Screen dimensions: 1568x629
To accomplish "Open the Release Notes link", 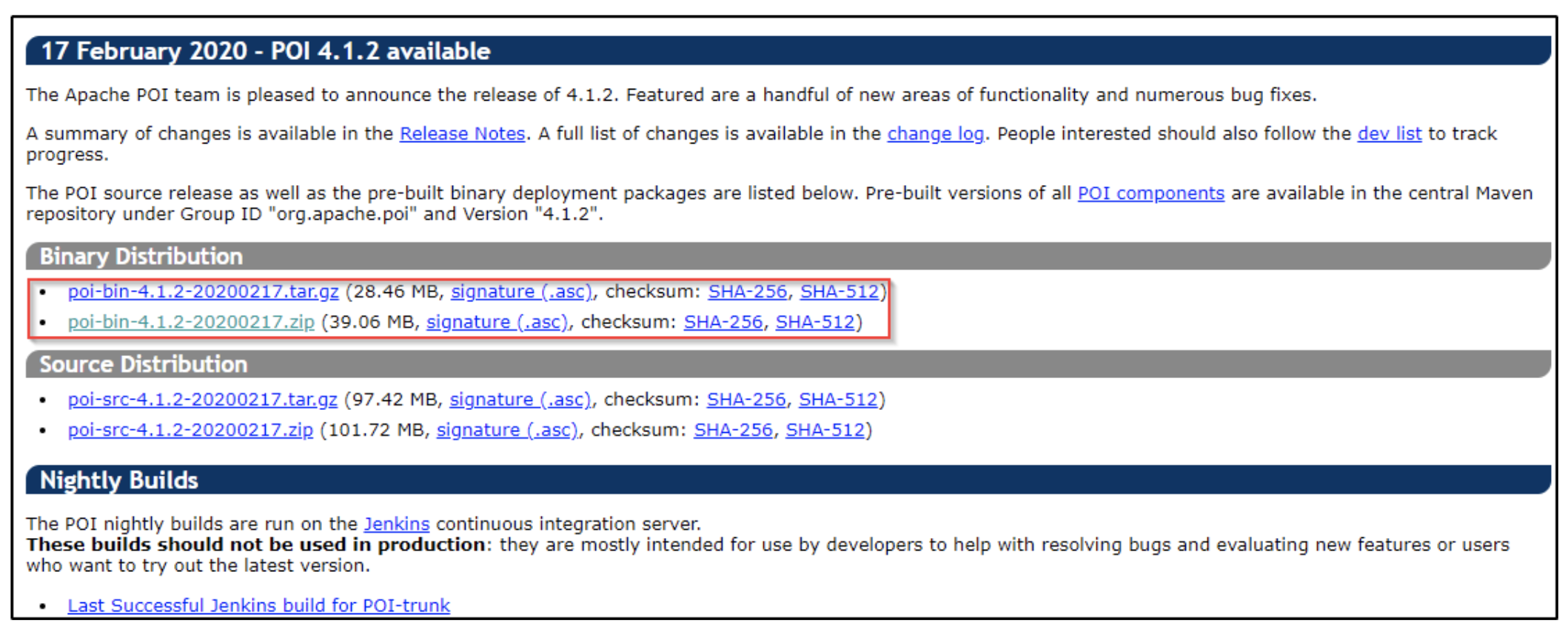I will (462, 134).
